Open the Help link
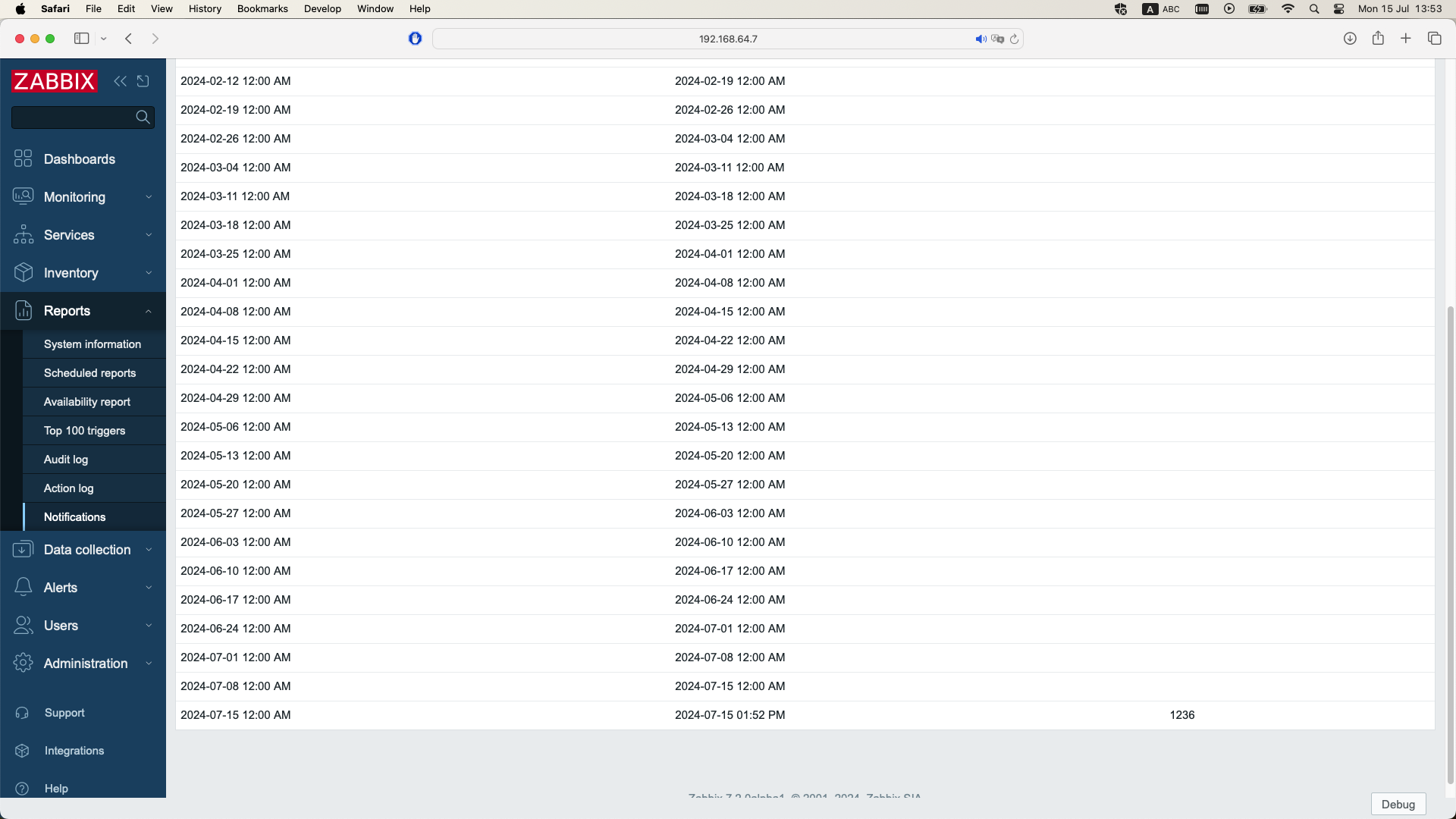 56,789
